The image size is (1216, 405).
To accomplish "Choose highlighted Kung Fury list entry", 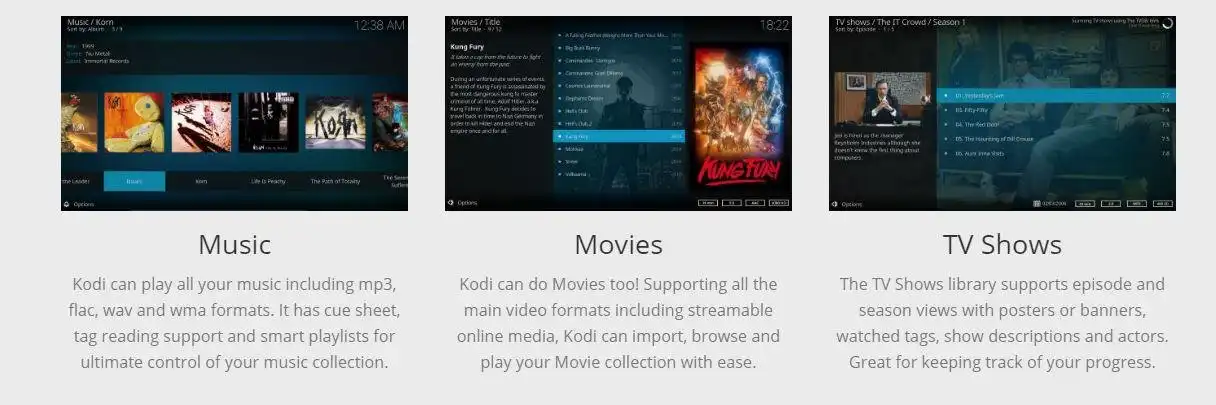I will pyautogui.click(x=617, y=136).
